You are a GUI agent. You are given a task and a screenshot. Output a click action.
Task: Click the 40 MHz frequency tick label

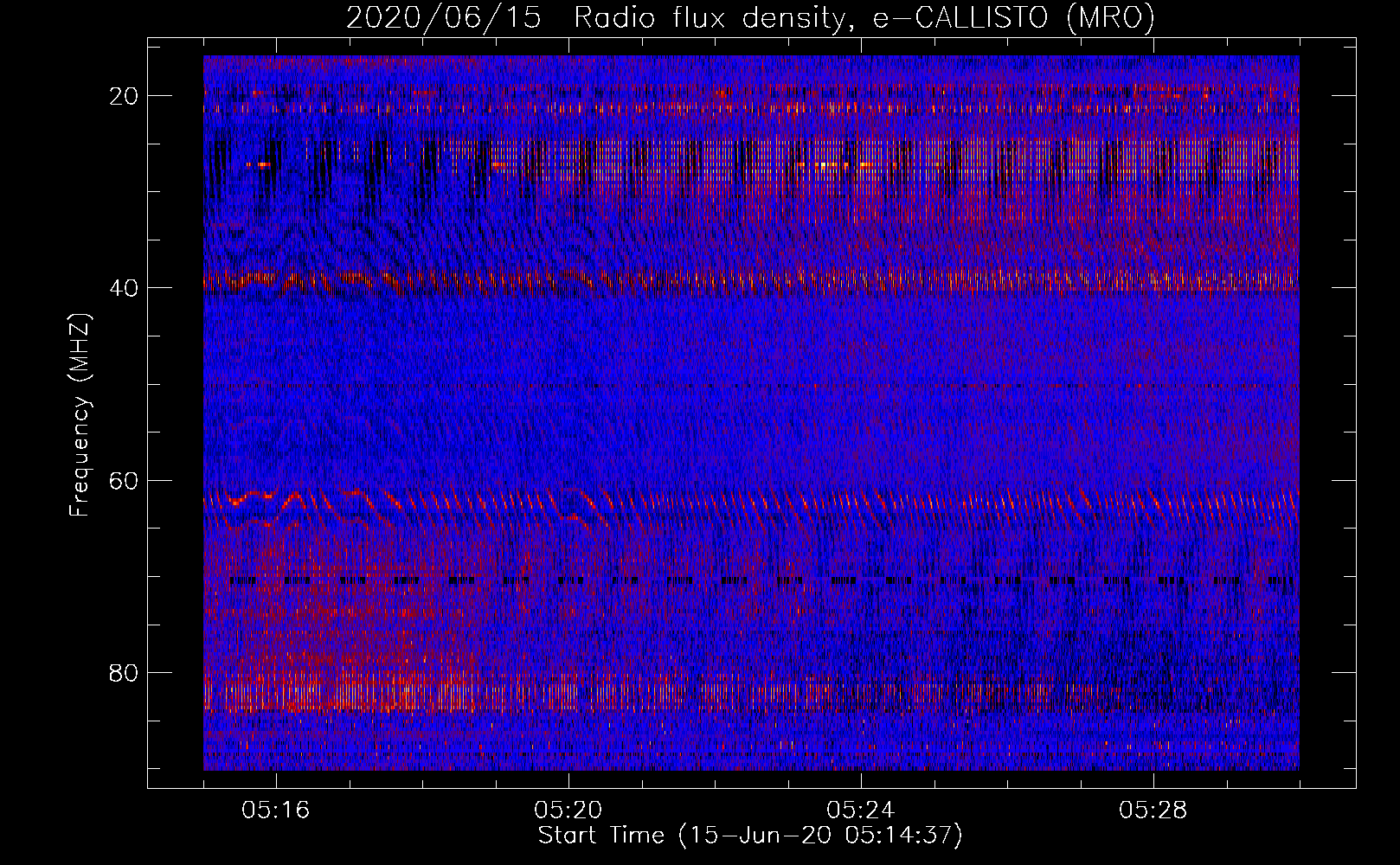point(124,288)
